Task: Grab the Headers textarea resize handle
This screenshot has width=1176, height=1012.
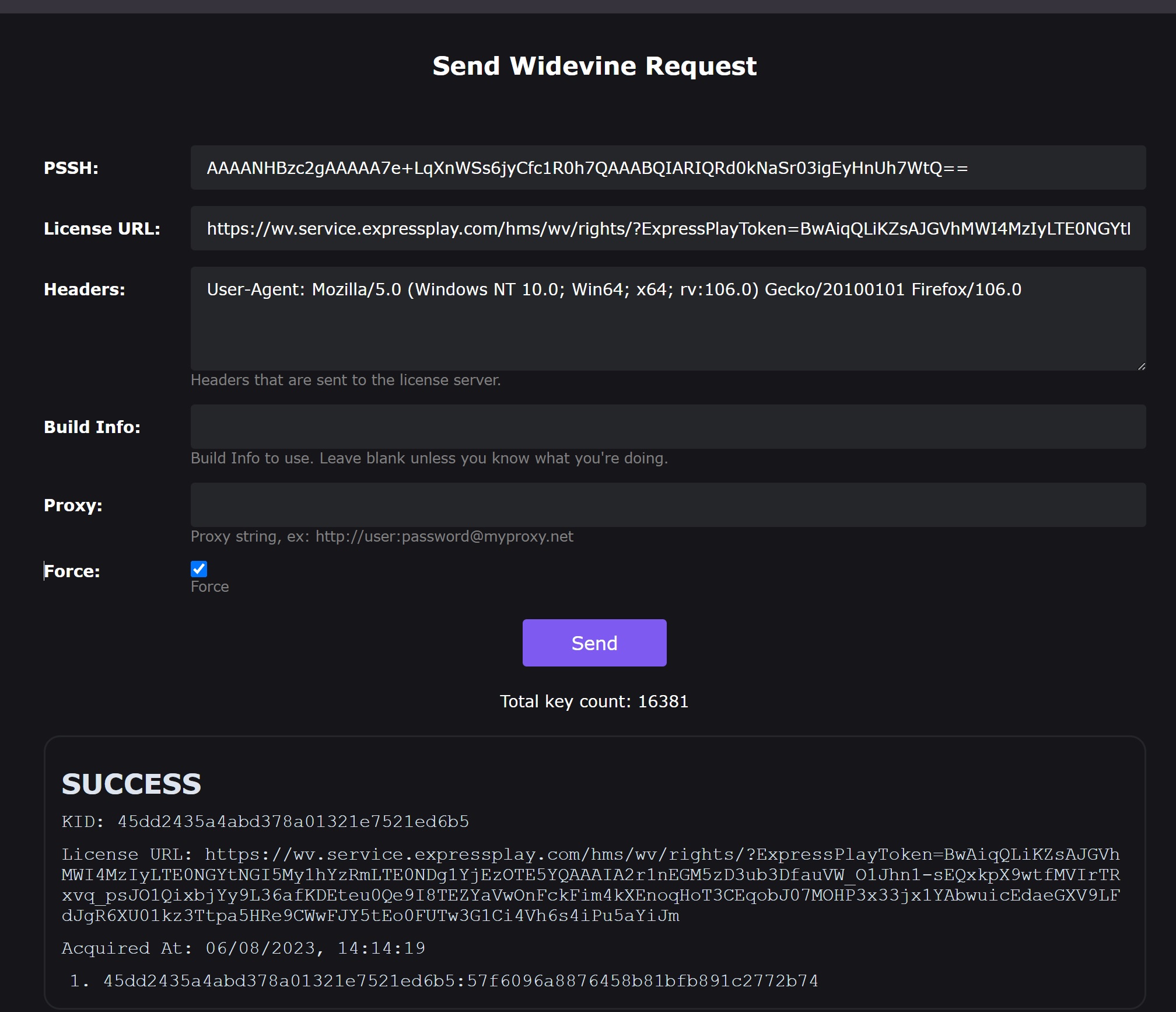Action: [x=1141, y=367]
